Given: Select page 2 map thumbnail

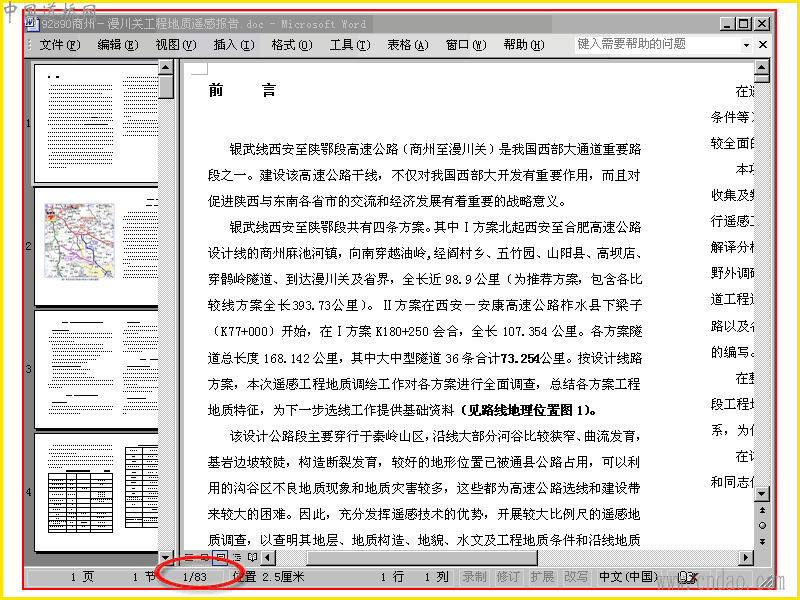Looking at the screenshot, I should click(x=96, y=246).
